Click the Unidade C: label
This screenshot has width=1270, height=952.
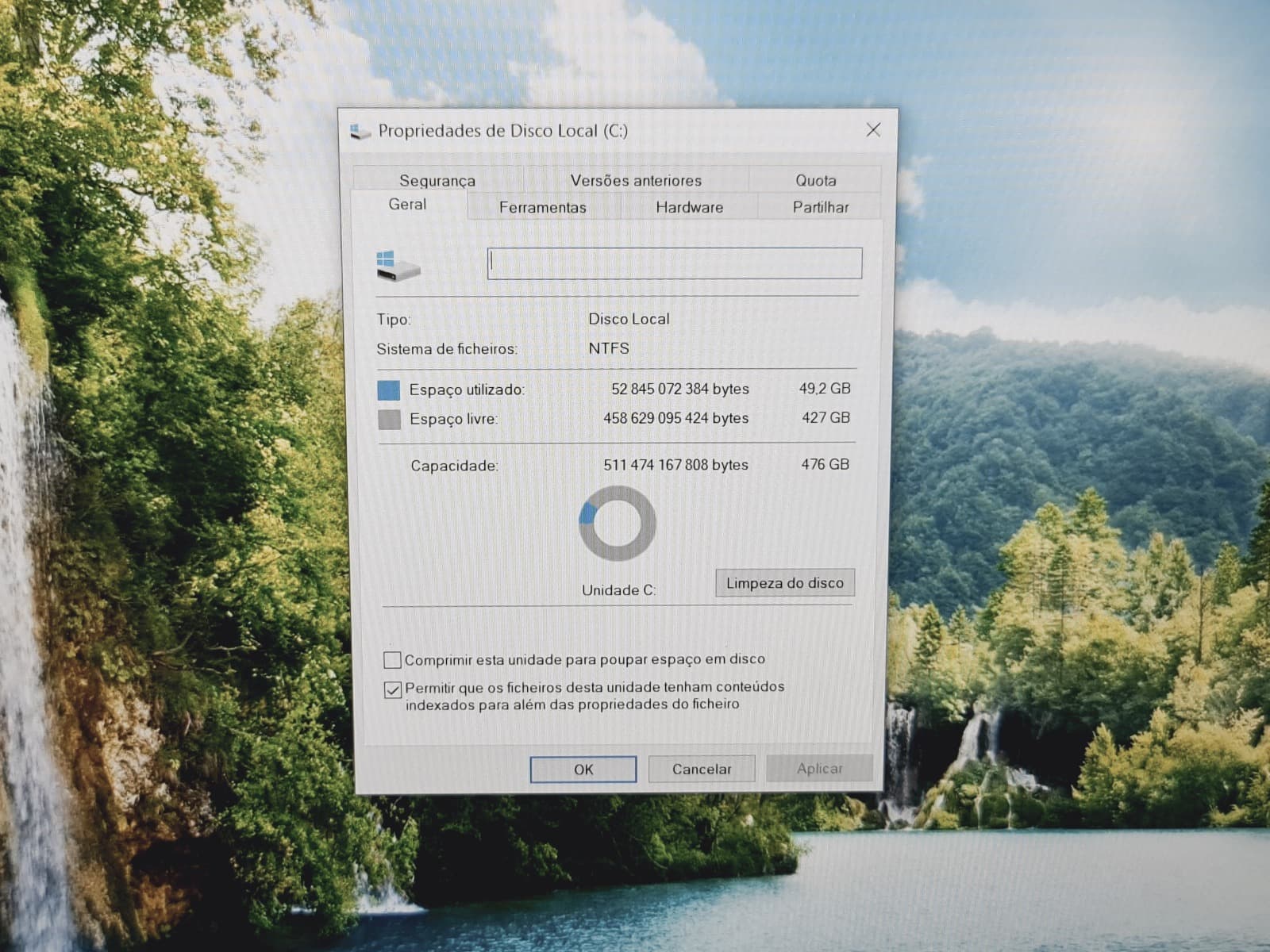pyautogui.click(x=619, y=590)
